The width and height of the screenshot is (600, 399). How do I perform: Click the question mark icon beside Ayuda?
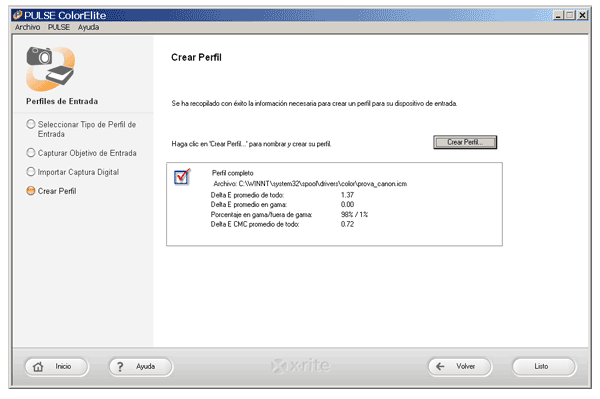coord(120,367)
